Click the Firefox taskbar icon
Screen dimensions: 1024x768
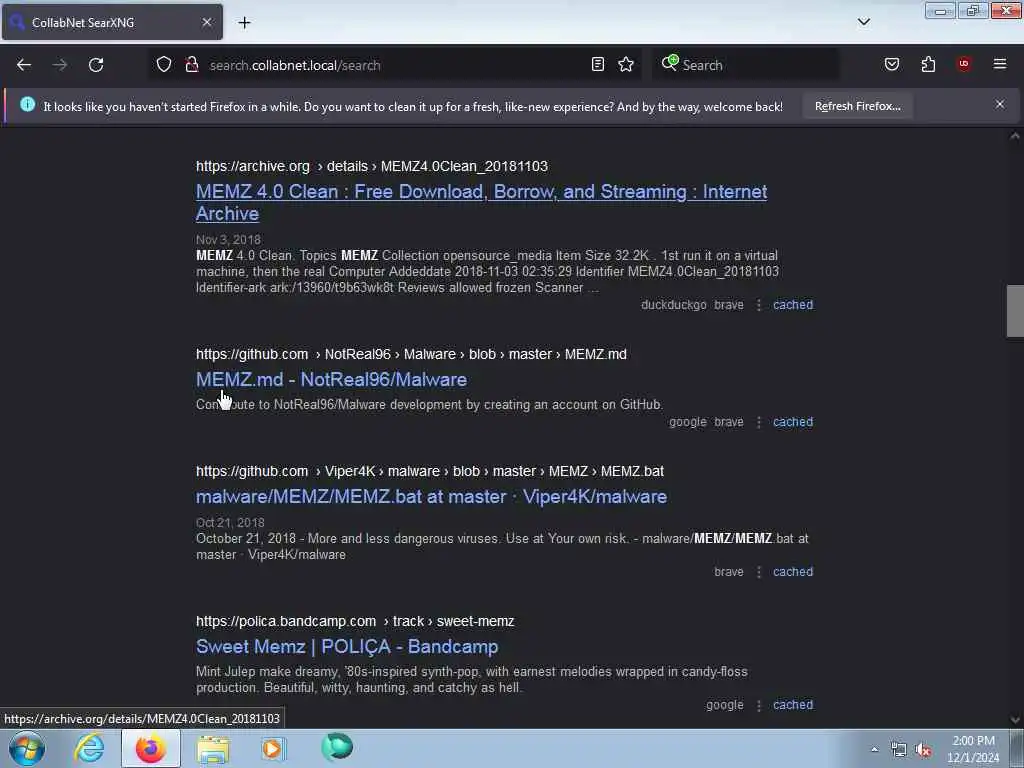150,748
